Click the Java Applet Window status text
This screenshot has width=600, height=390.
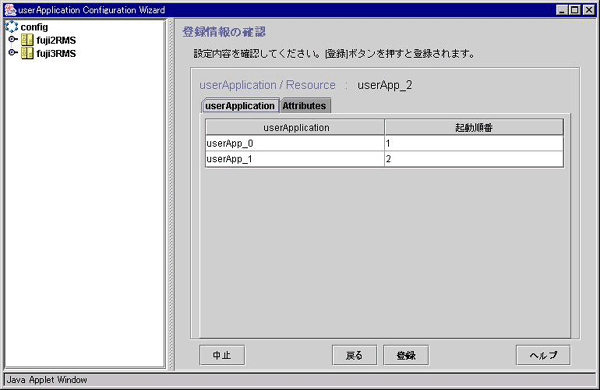pos(47,380)
